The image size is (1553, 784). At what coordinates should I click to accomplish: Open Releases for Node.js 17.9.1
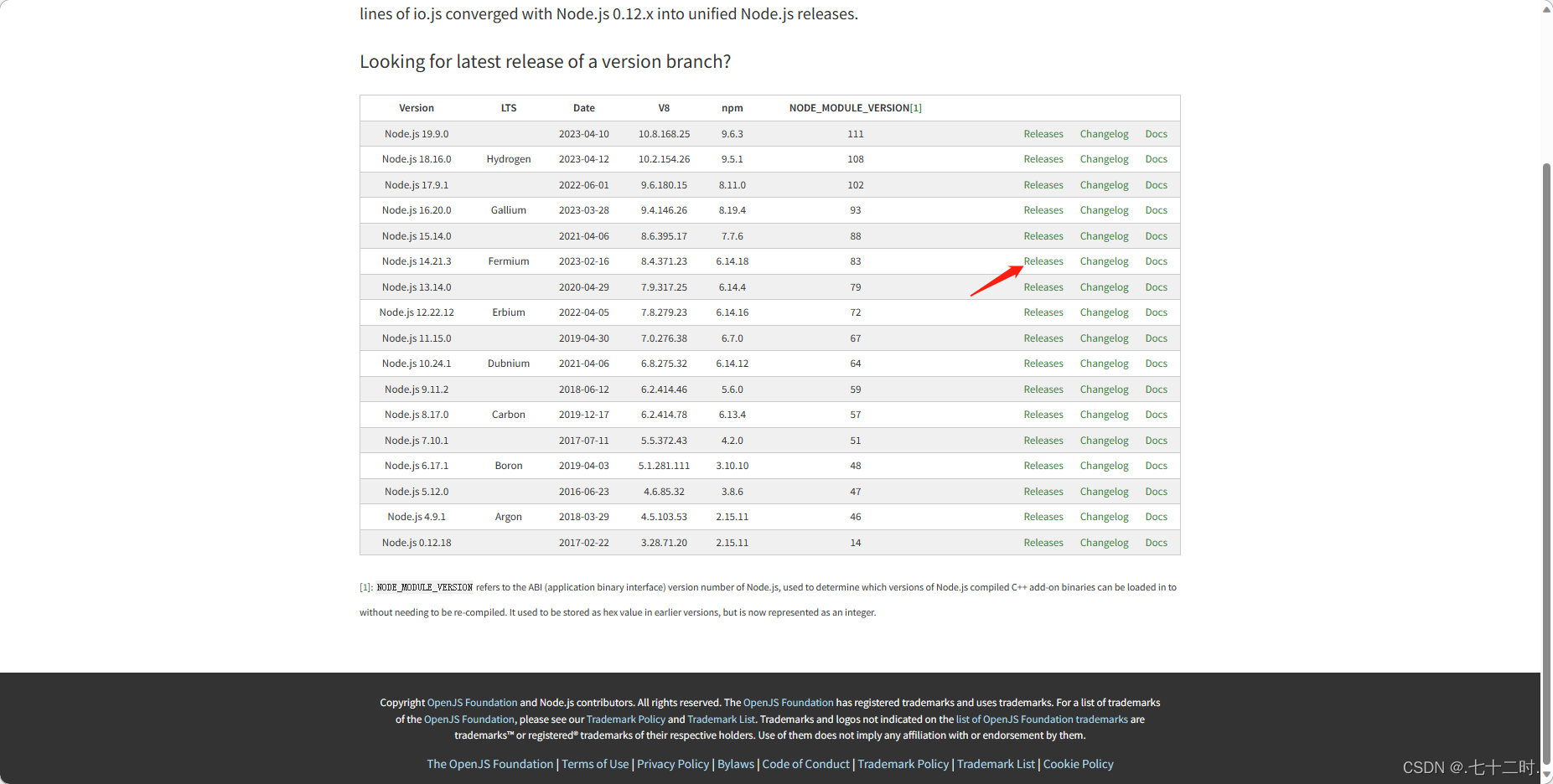[x=1043, y=185]
